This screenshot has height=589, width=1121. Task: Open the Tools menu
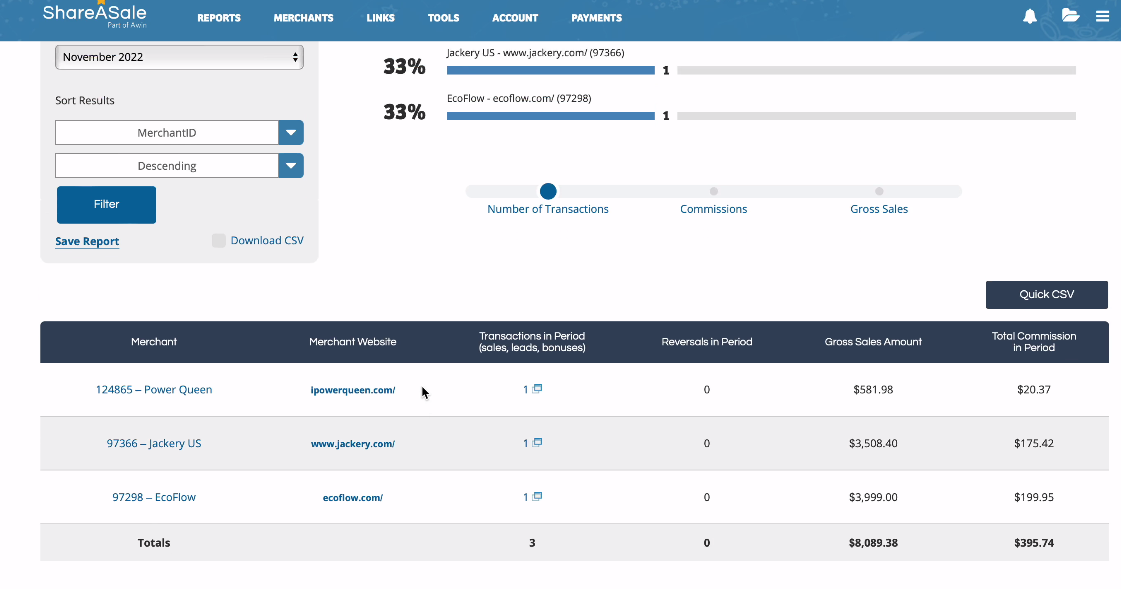pyautogui.click(x=443, y=18)
